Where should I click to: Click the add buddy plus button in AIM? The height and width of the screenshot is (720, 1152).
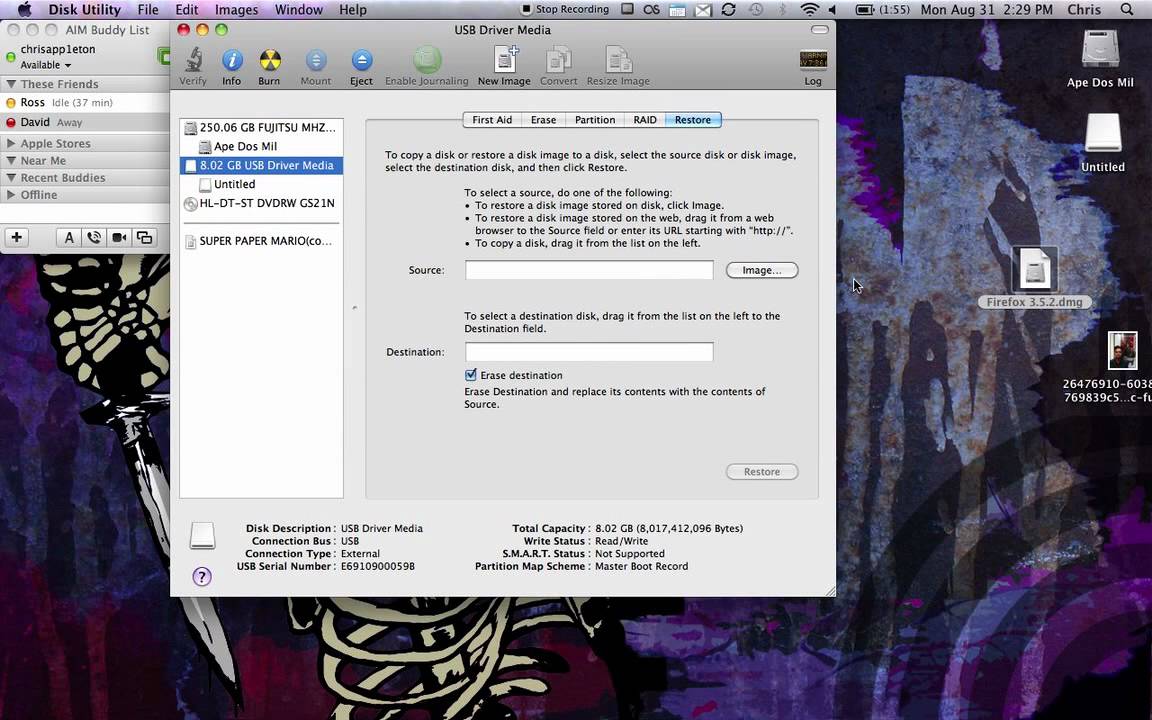click(x=17, y=237)
